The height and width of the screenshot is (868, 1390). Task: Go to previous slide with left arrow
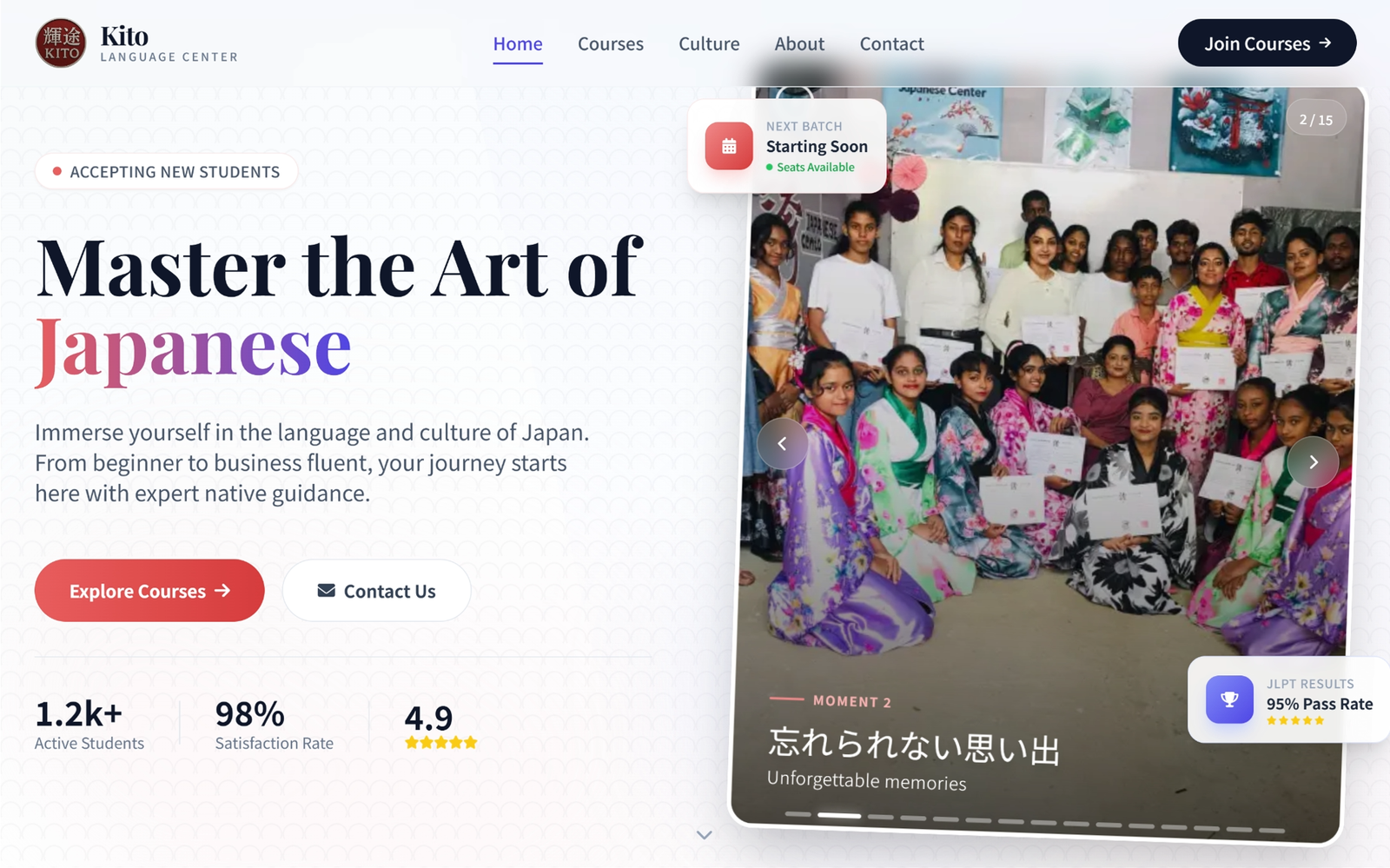click(782, 444)
